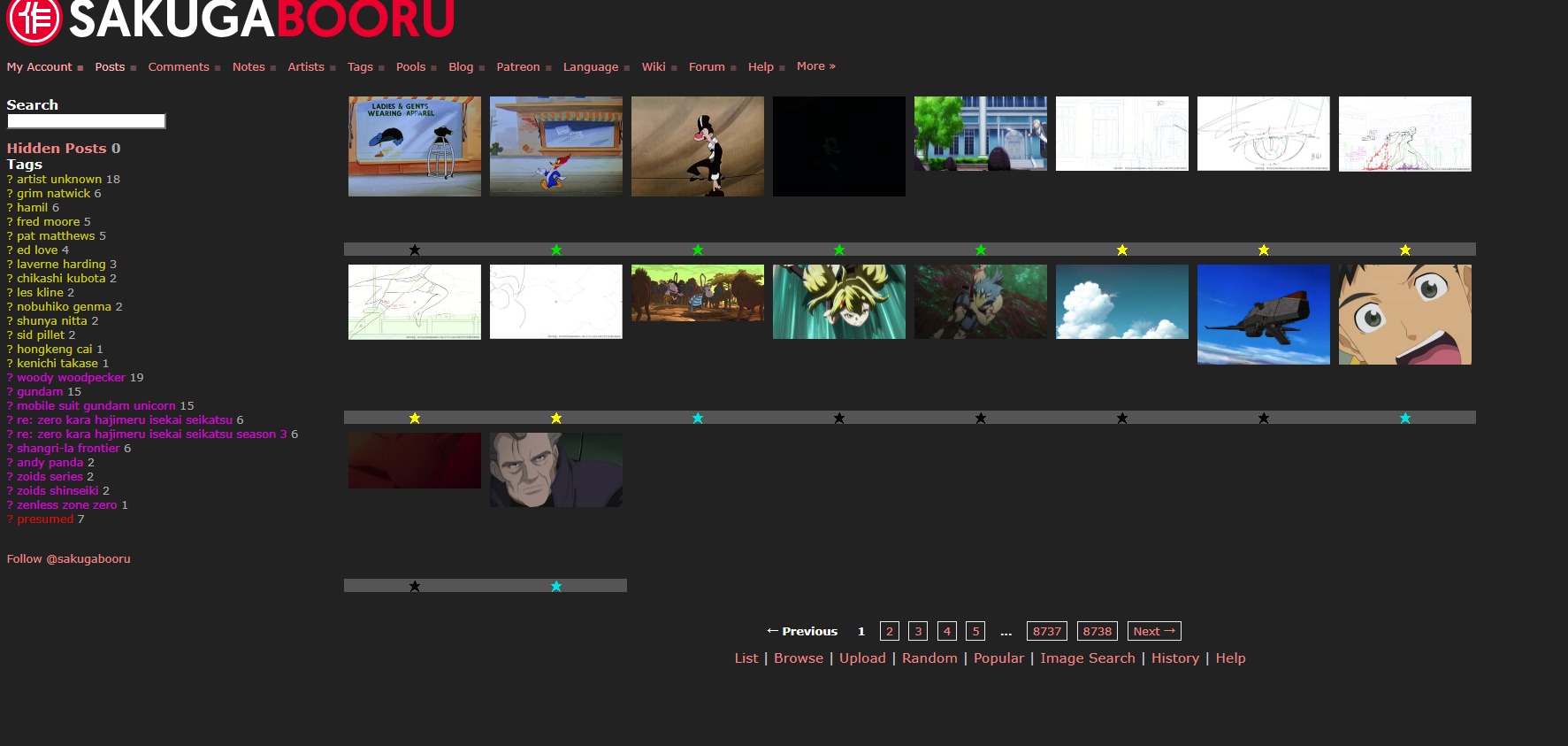Click green star under school building thumbnail
Screen dimensions: 1568x746
pos(981,250)
